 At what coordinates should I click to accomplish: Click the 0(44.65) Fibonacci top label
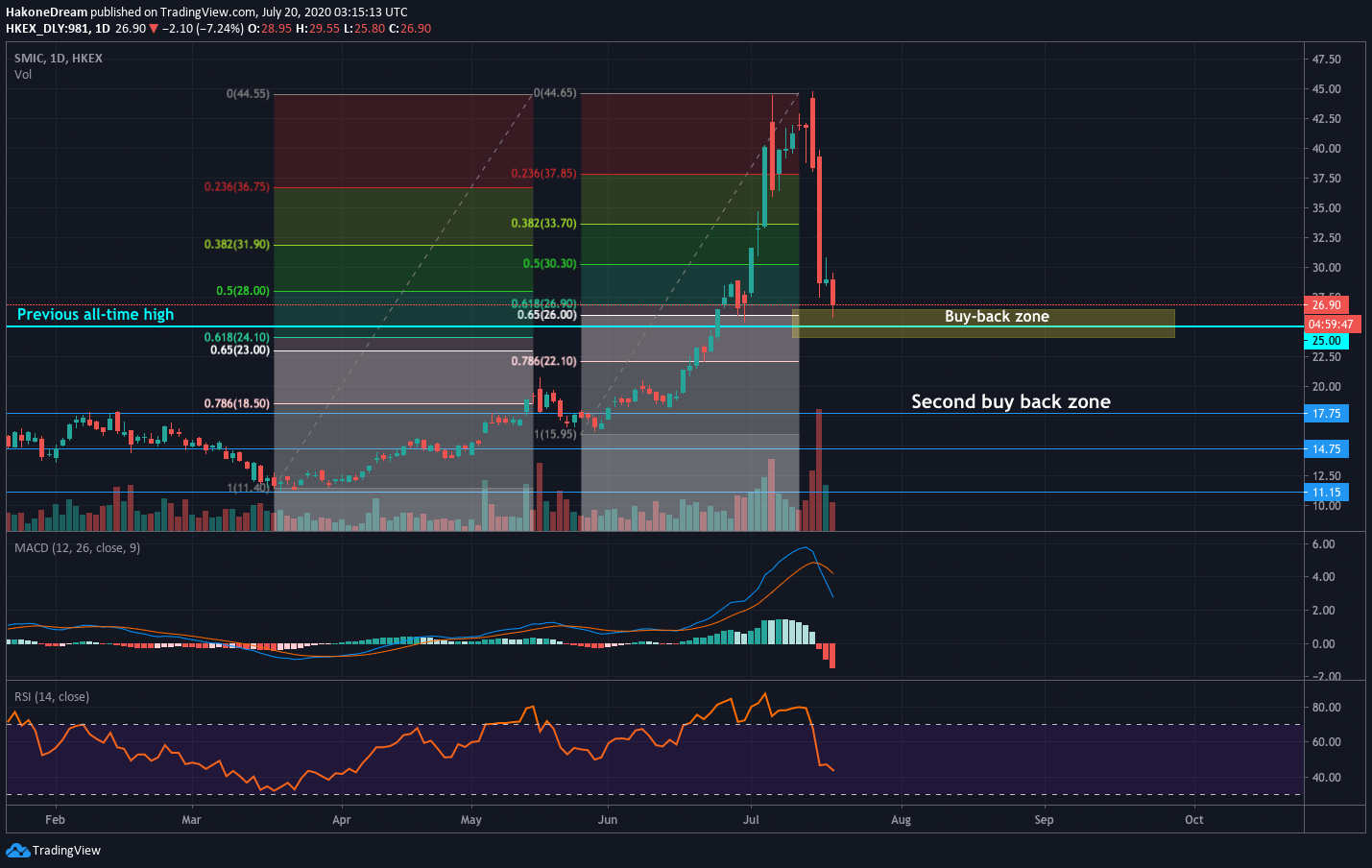click(555, 93)
